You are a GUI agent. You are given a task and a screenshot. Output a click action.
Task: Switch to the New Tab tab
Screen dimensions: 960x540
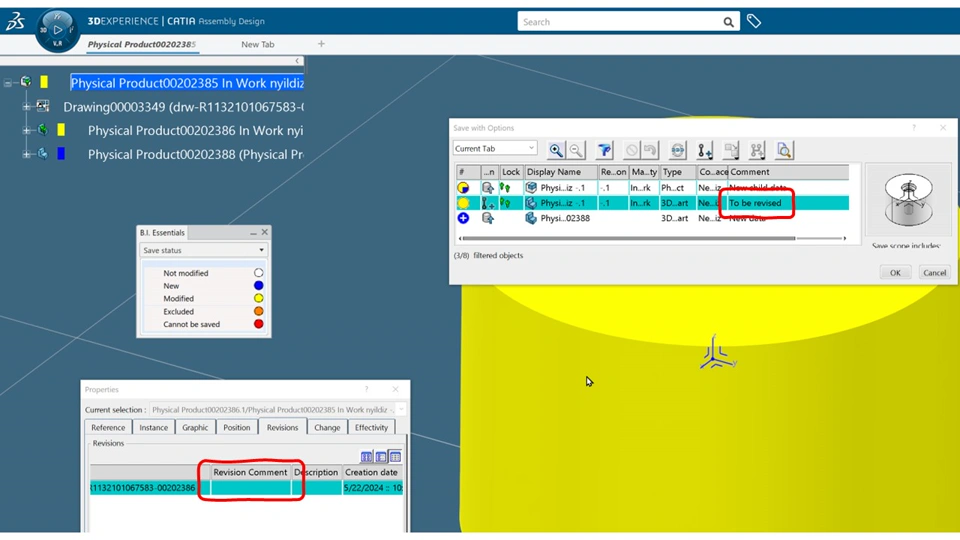click(258, 44)
